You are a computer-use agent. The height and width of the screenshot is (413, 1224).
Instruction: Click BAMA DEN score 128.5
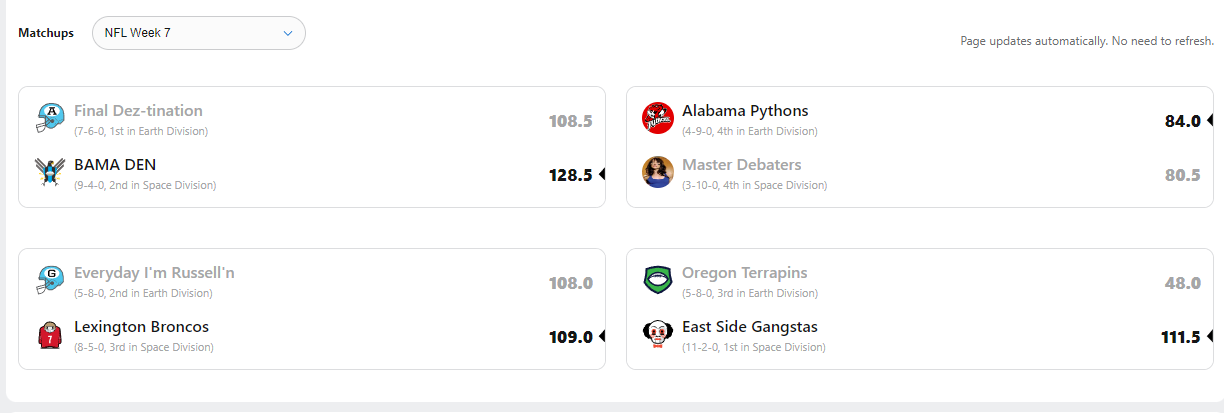click(x=571, y=175)
